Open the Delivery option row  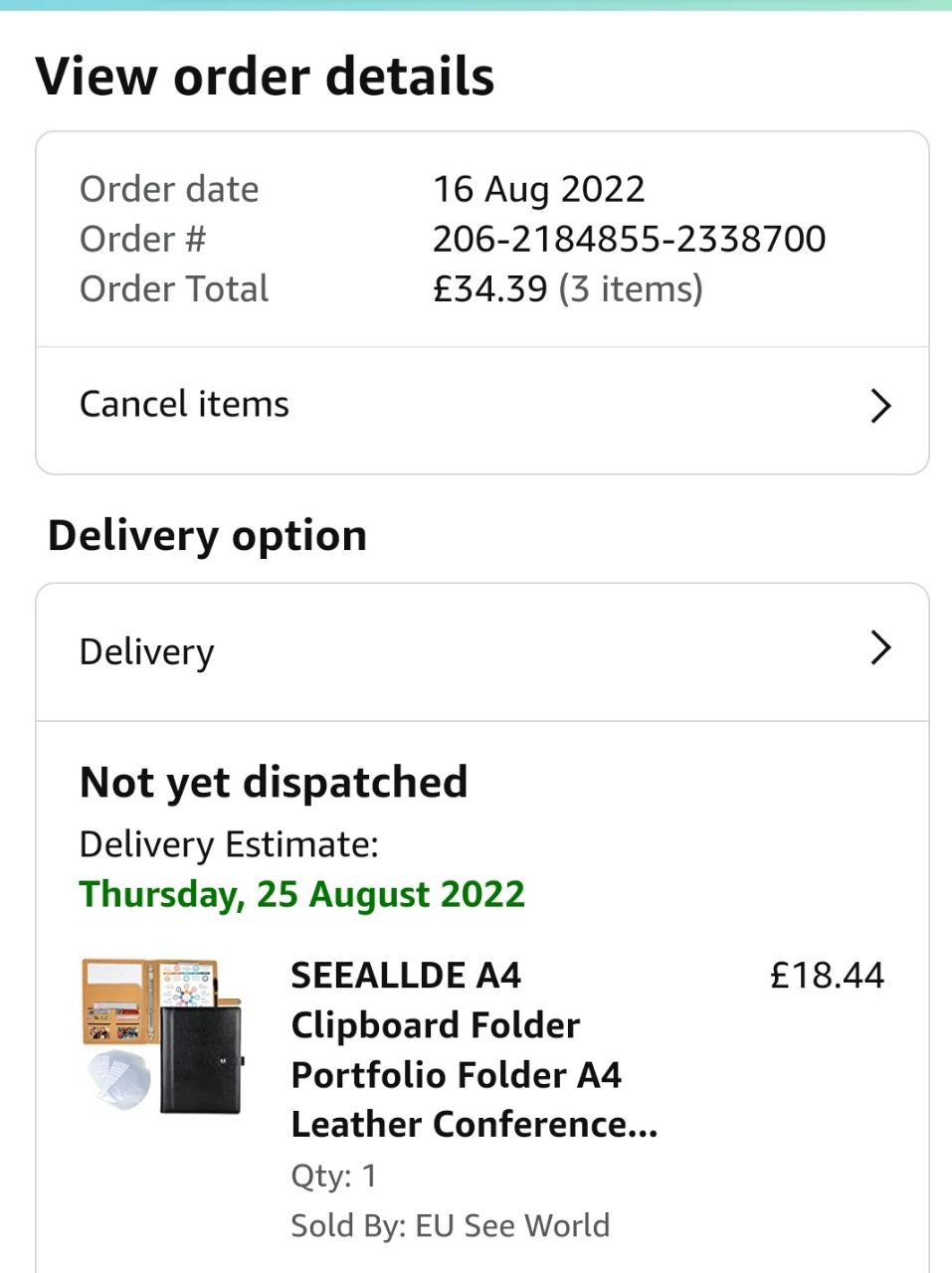[x=482, y=651]
